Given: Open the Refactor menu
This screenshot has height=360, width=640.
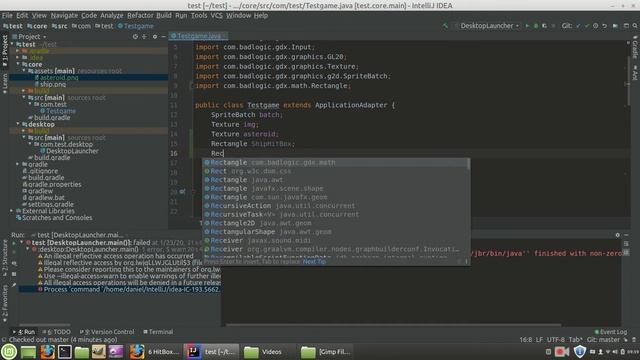Looking at the screenshot, I should tap(140, 16).
